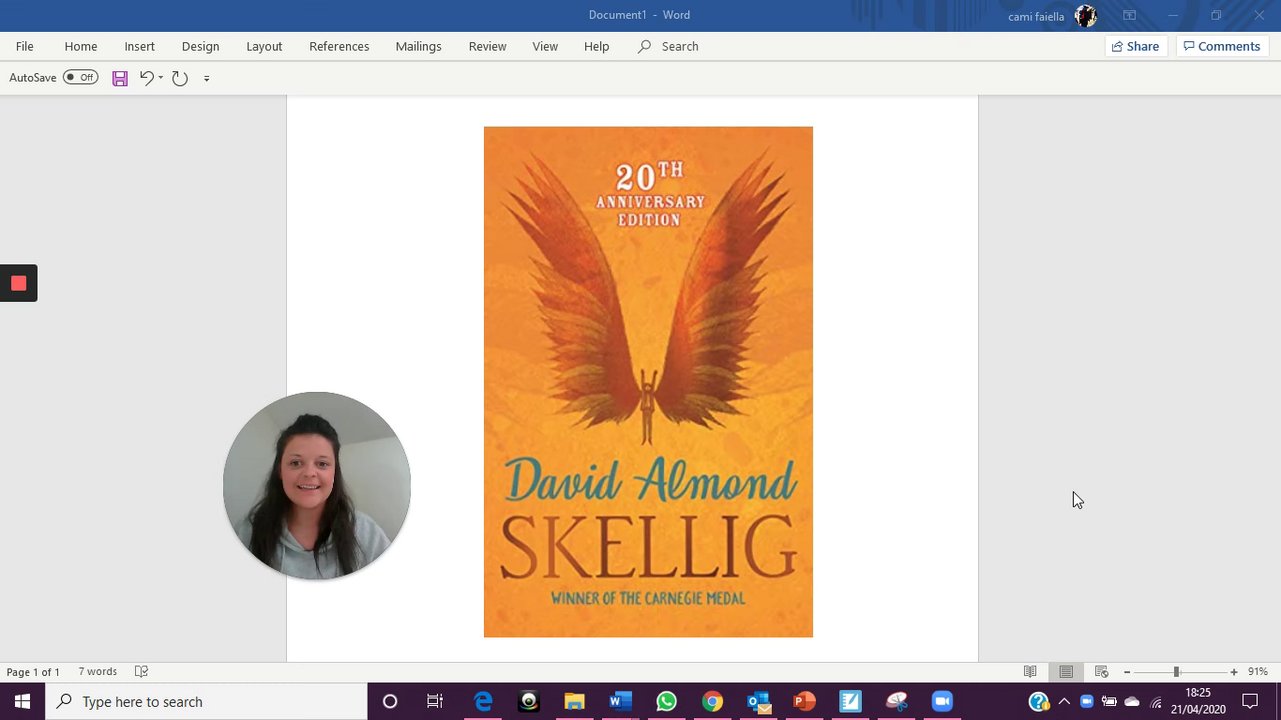Switch to the Home ribbon tab
This screenshot has height=720, width=1281.
(x=81, y=46)
